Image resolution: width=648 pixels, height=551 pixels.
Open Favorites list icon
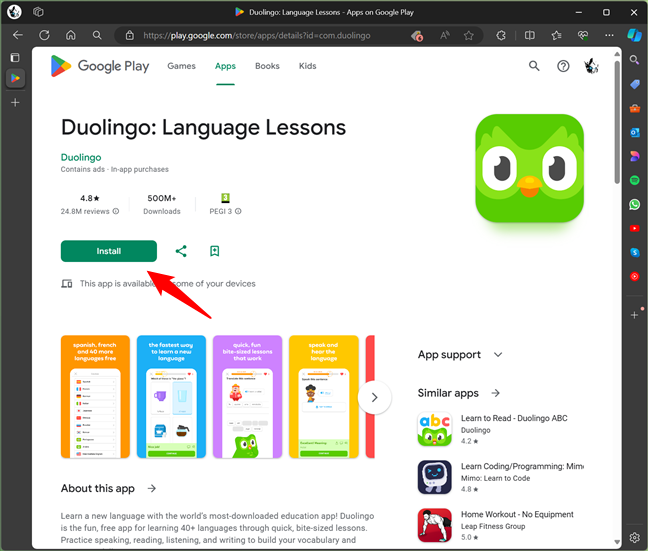[x=556, y=36]
